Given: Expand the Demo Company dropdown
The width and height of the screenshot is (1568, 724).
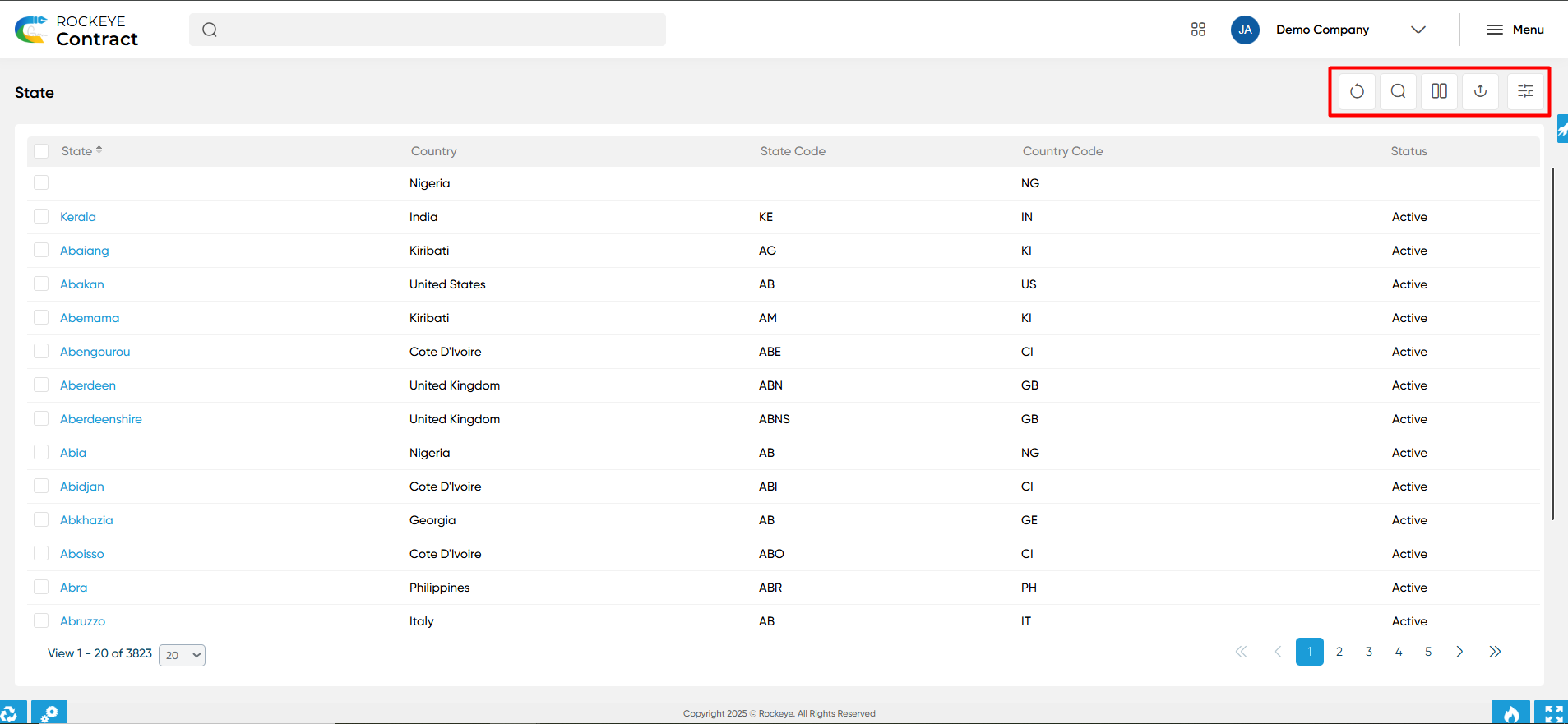Looking at the screenshot, I should 1418,30.
